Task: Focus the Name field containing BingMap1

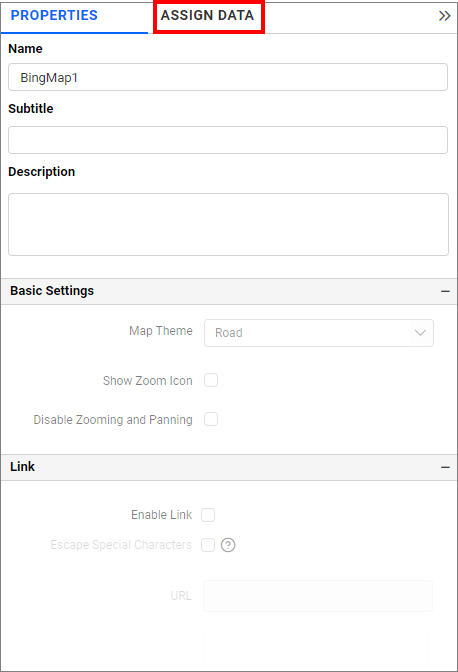Action: 228,77
